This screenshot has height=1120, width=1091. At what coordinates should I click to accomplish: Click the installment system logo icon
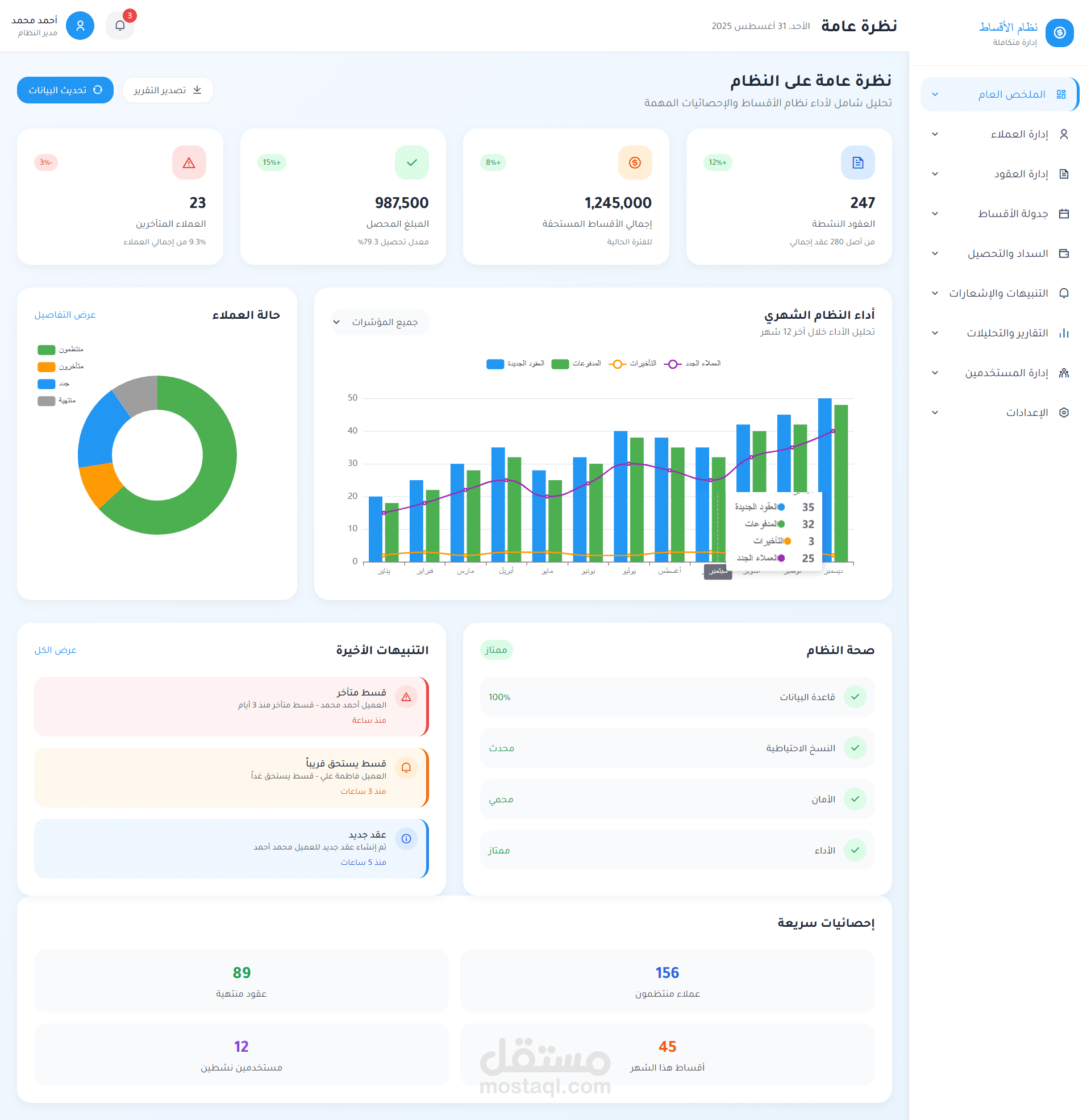point(1059,32)
